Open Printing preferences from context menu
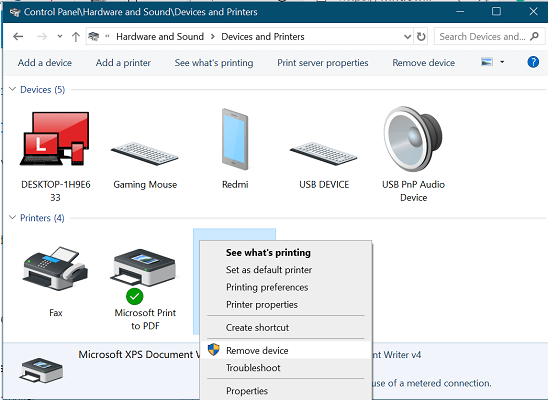This screenshot has width=548, height=400. point(286,287)
